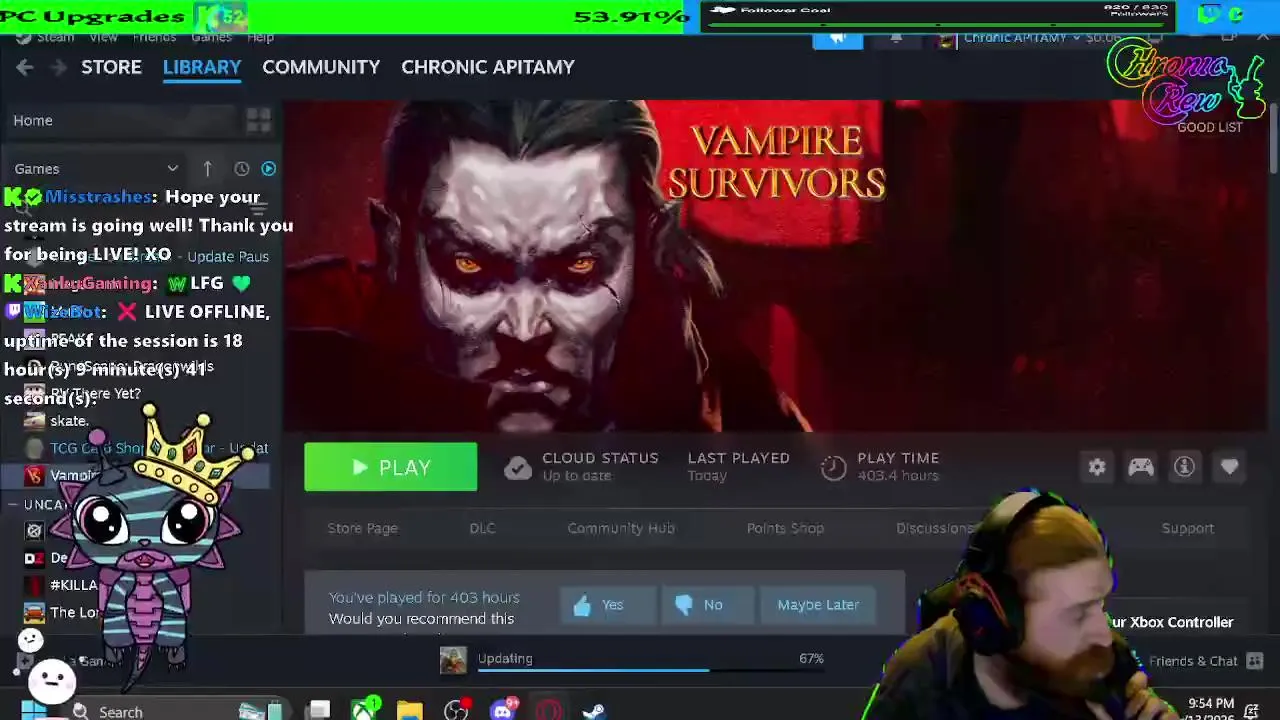The height and width of the screenshot is (720, 1280).
Task: Open Vampire Survivors settings gear
Action: pos(1097,467)
